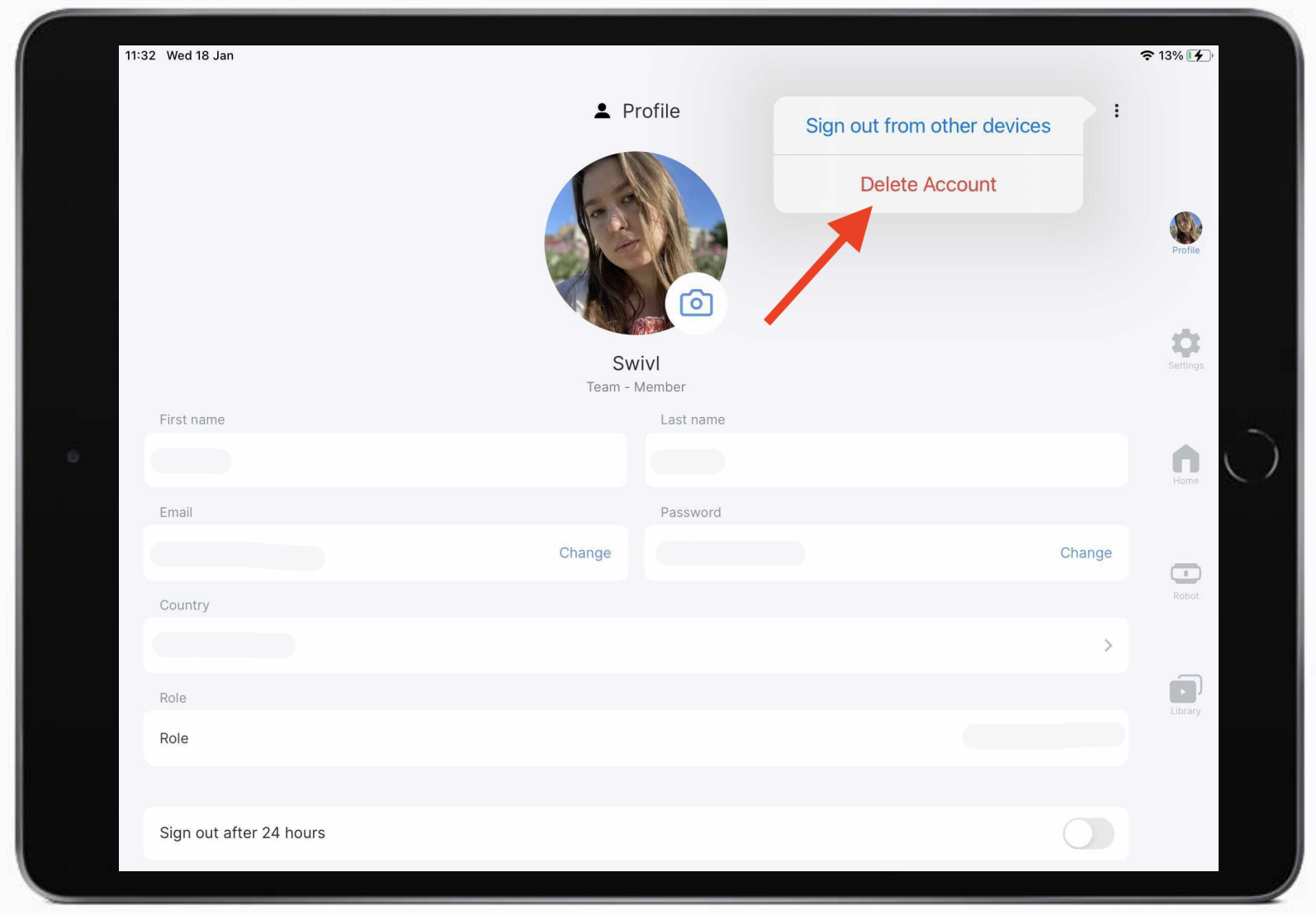Open Settings gear in the sidebar
Screen dimensions: 1316x915
pos(1186,349)
